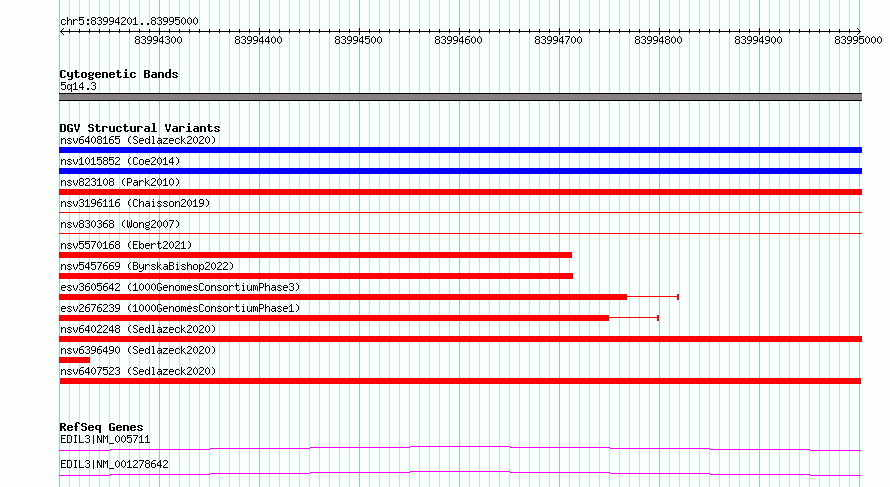Click the red bar of nsv823108
890x487 pixels.
coord(460,192)
